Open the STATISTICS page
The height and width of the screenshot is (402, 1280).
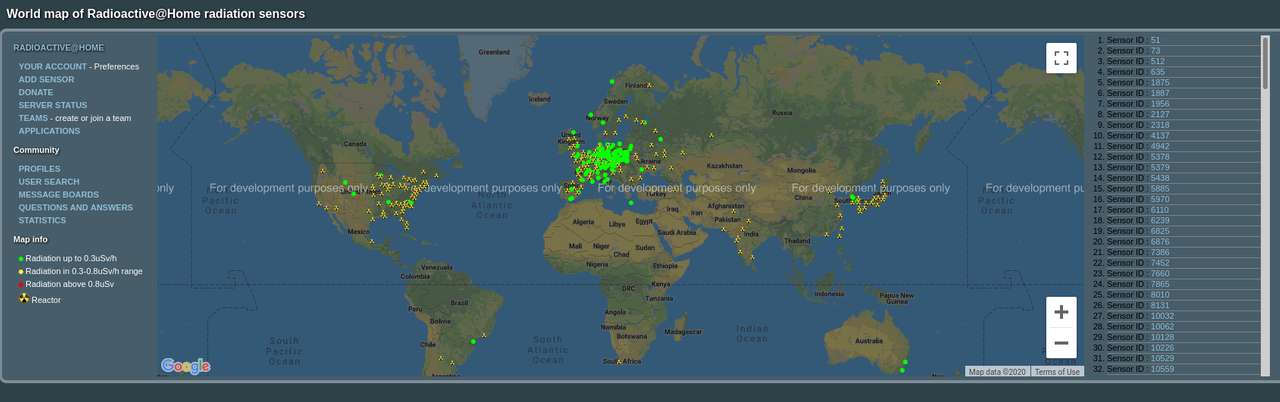[x=42, y=221]
